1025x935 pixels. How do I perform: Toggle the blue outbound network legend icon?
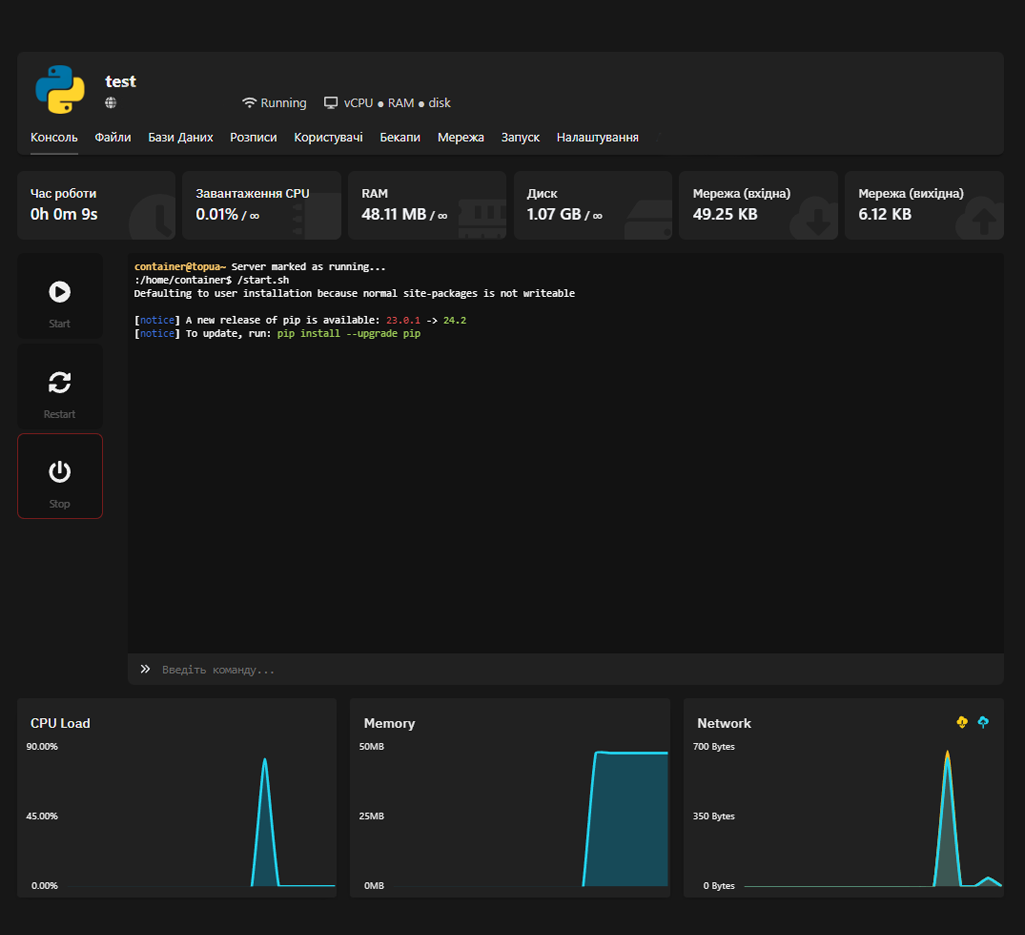pyautogui.click(x=983, y=722)
